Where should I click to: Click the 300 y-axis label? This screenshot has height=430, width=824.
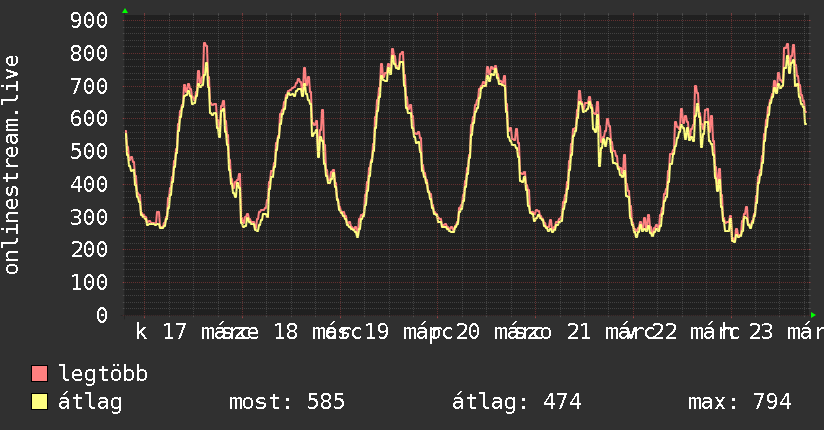click(x=89, y=217)
